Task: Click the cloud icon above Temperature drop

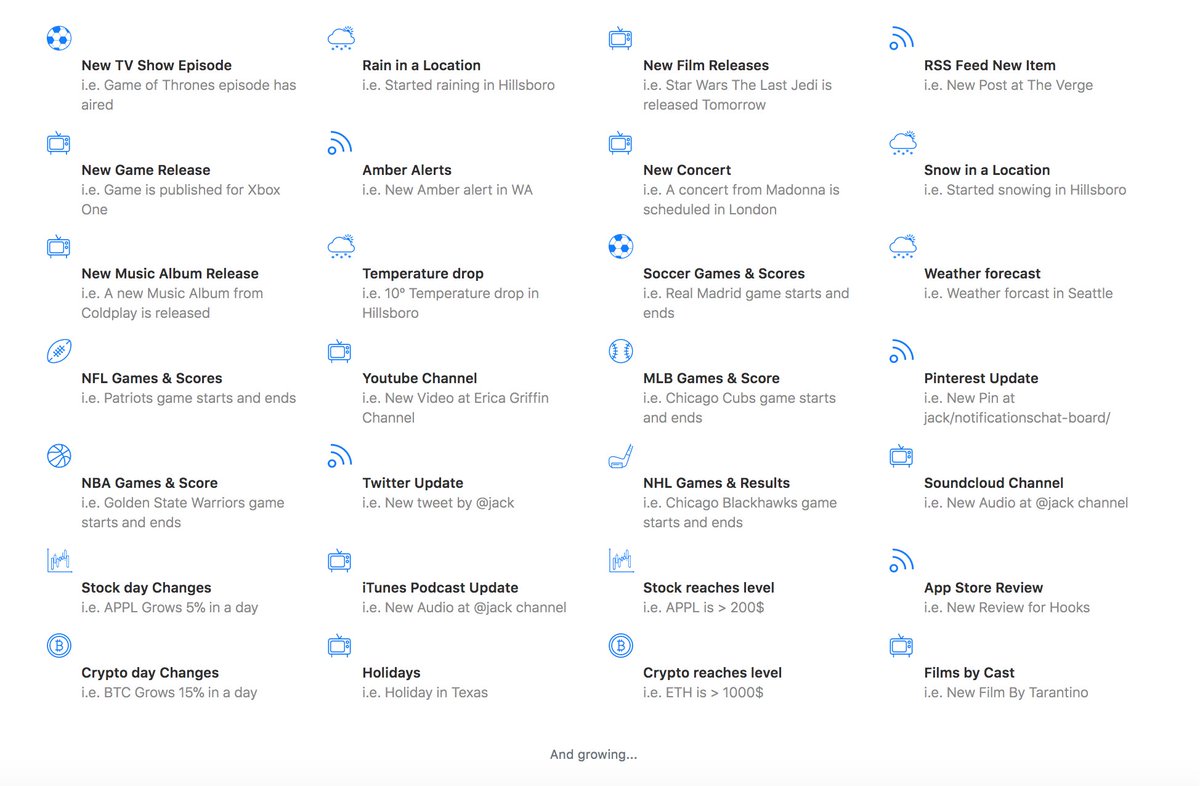Action: 341,246
